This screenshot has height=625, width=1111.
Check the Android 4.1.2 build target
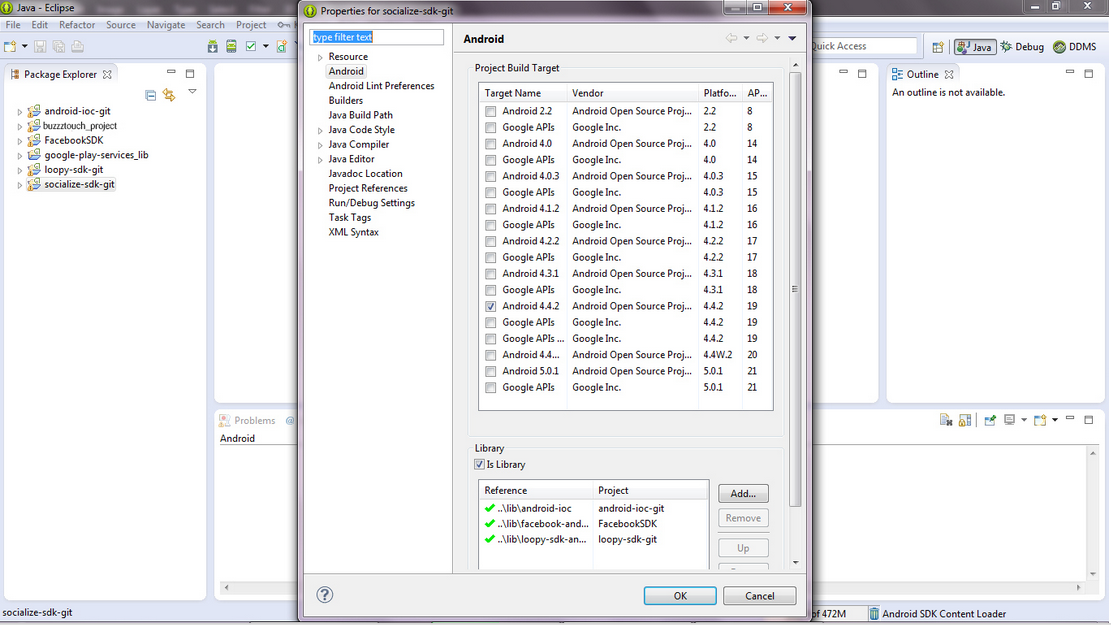pyautogui.click(x=490, y=209)
